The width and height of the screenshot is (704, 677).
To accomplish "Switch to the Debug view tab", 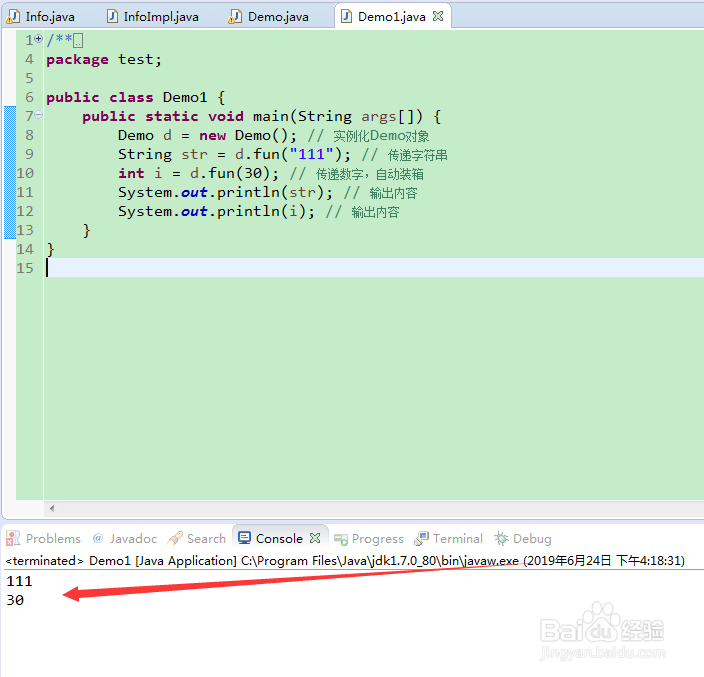I will (523, 538).
